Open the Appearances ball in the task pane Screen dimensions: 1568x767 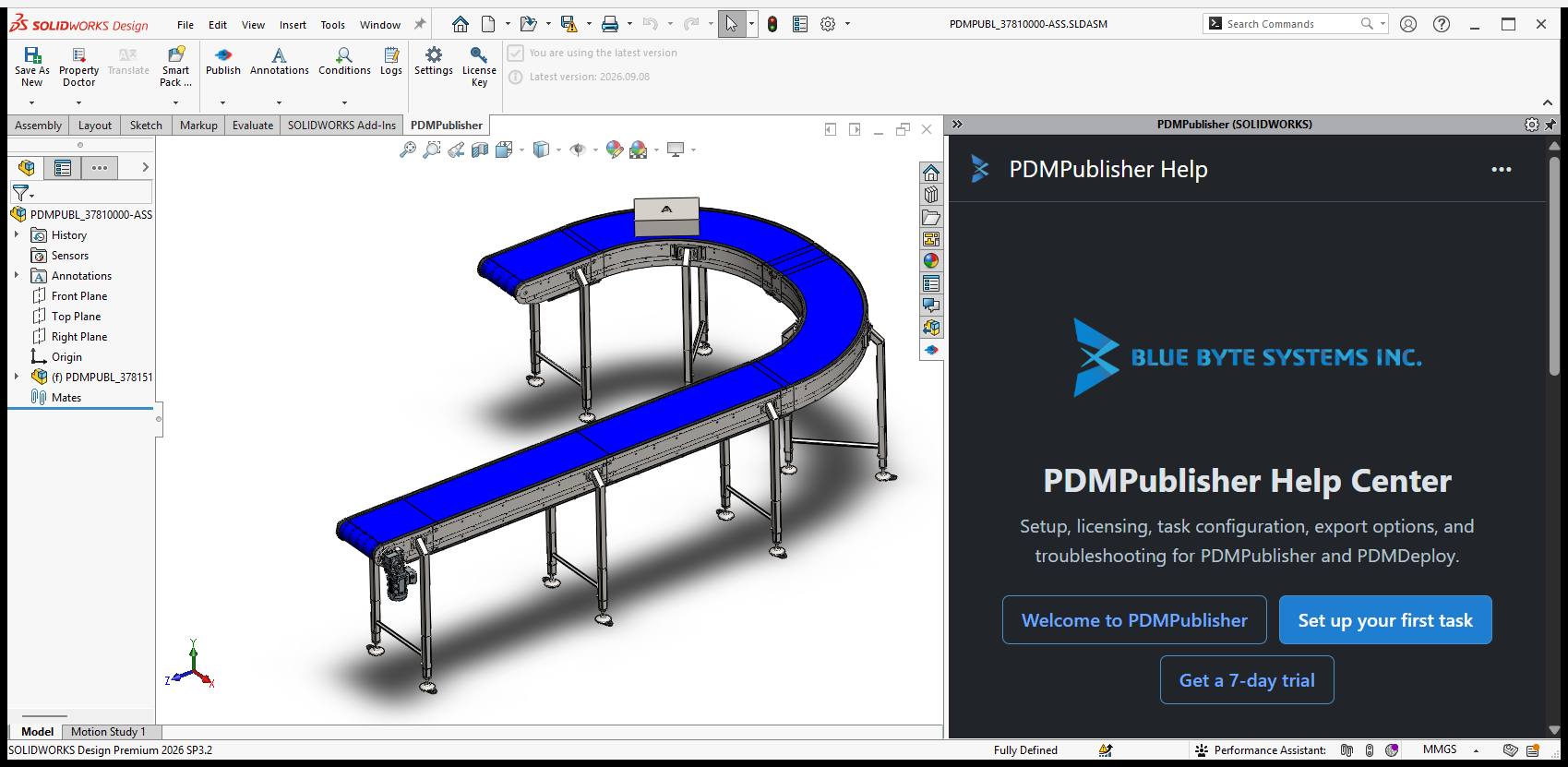[931, 261]
